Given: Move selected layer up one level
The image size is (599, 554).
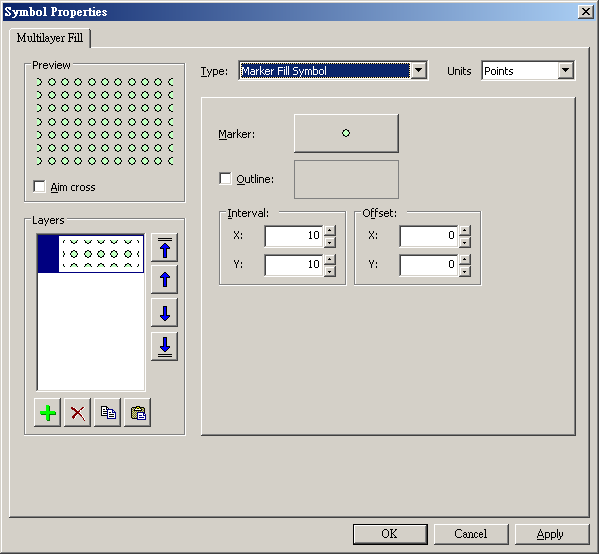Looking at the screenshot, I should [x=164, y=280].
